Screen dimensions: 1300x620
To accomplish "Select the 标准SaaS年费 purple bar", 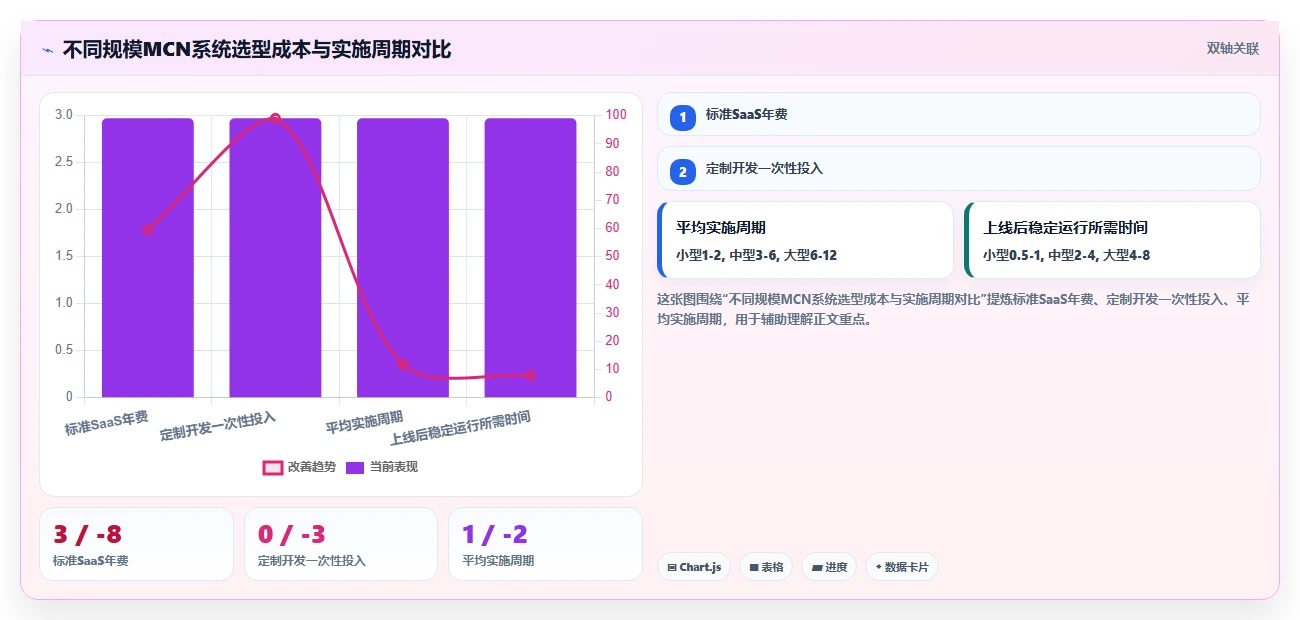I will pos(148,257).
